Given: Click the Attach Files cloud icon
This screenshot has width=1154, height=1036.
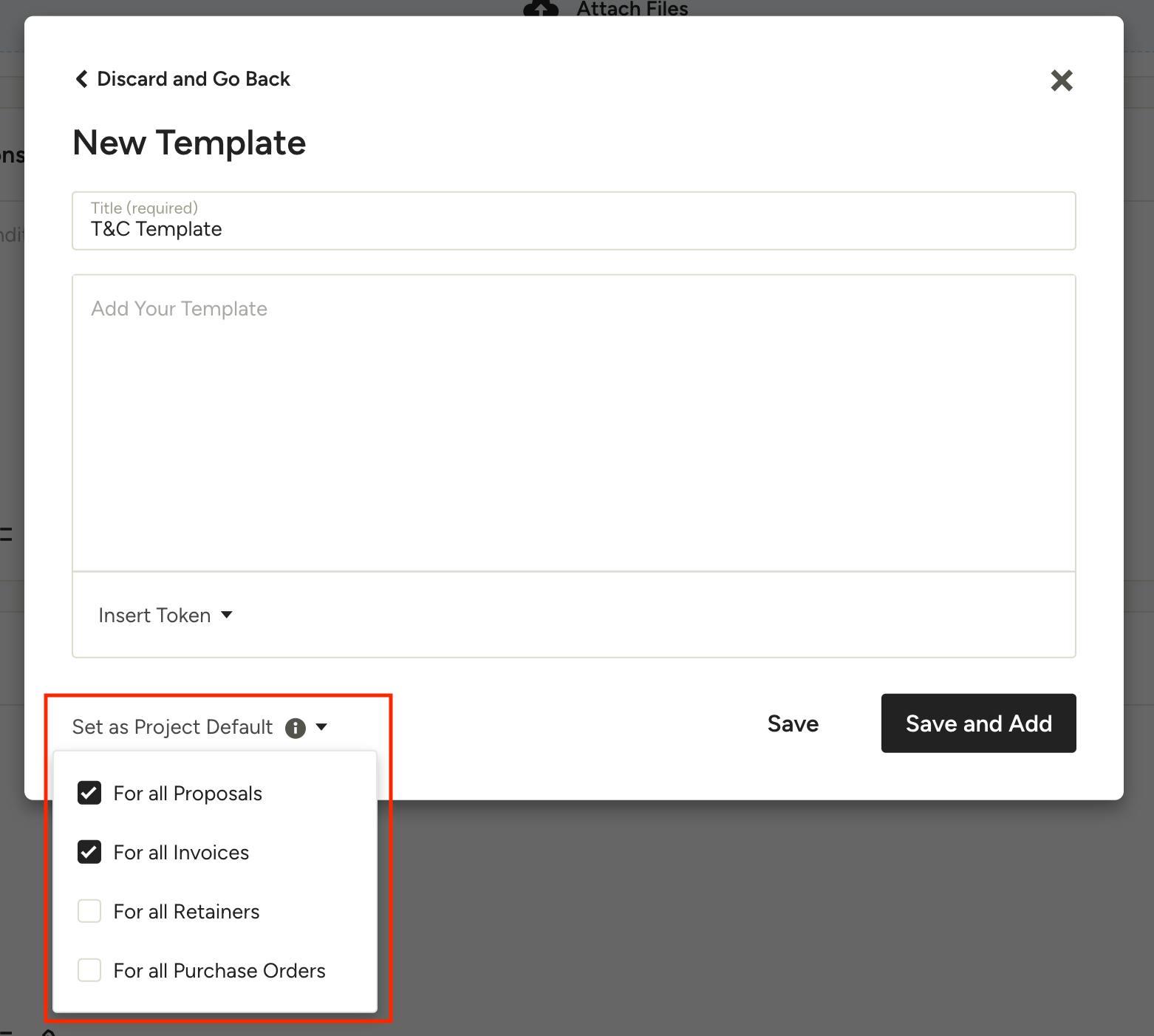Looking at the screenshot, I should [x=541, y=9].
